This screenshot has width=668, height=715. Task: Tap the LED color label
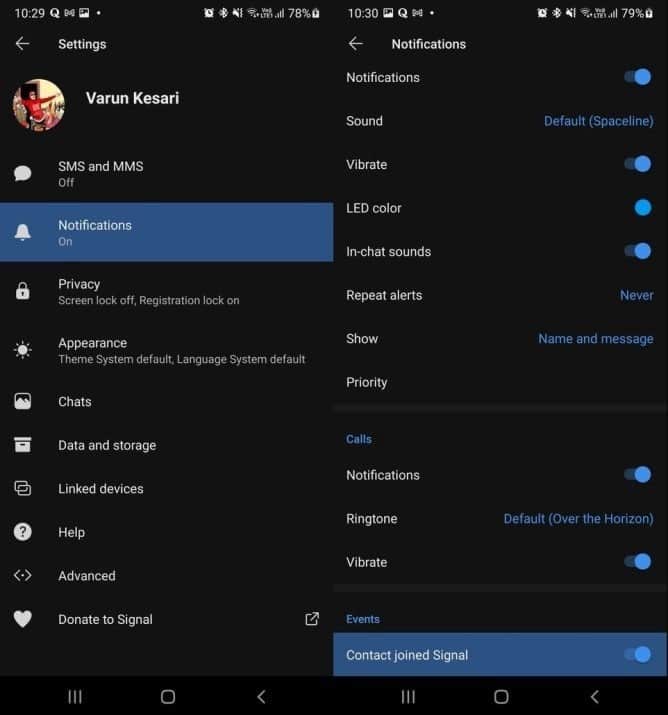pos(373,208)
